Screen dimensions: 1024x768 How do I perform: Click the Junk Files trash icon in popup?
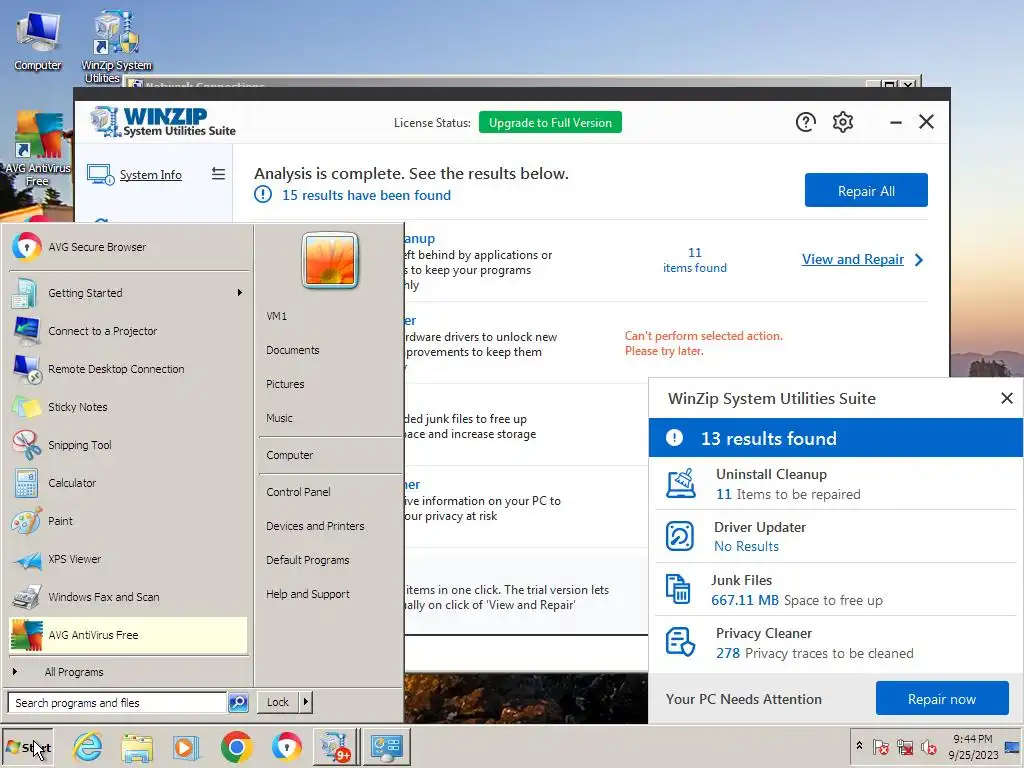tap(677, 589)
